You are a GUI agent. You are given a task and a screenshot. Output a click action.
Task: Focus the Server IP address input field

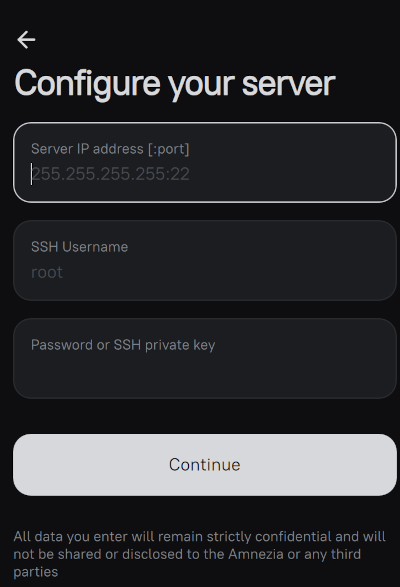[205, 162]
